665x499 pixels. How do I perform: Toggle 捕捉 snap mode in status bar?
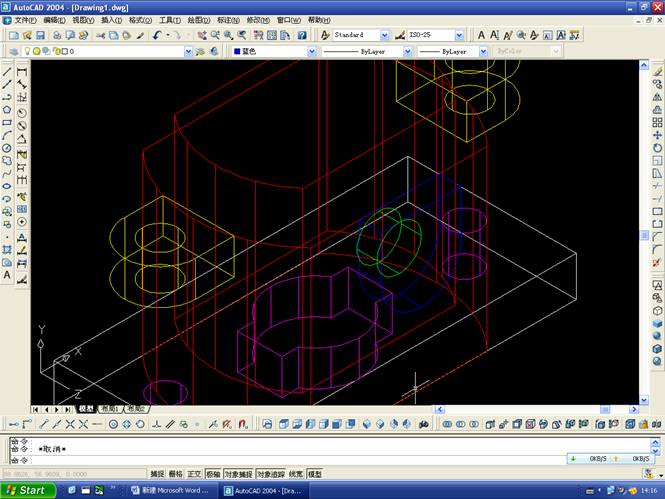click(x=157, y=474)
